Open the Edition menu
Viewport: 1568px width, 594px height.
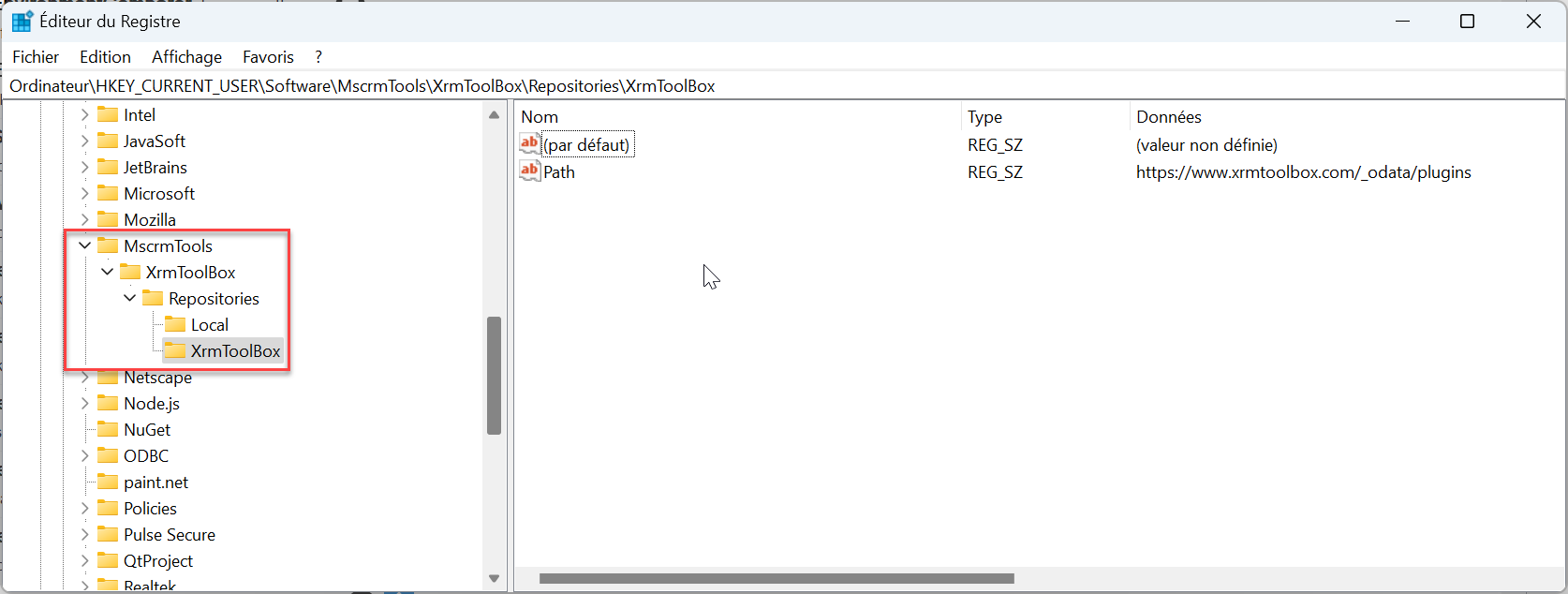(x=105, y=57)
